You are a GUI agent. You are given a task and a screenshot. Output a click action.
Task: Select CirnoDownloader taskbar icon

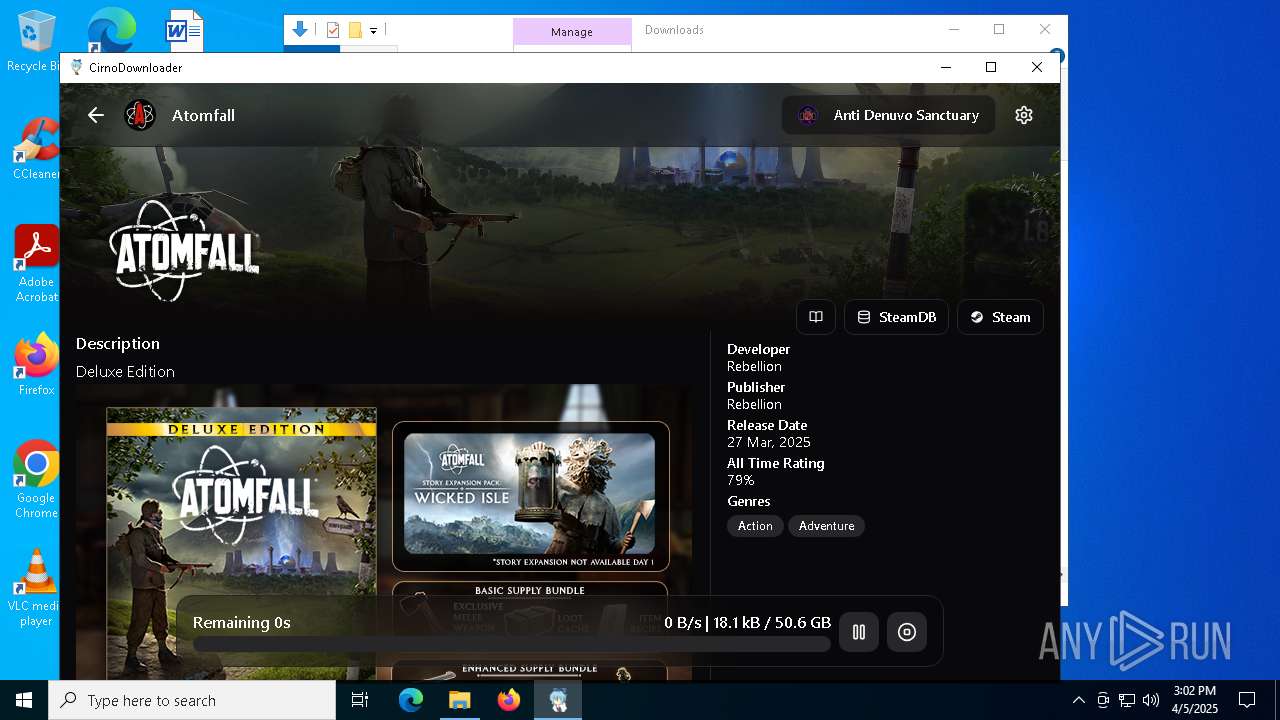coord(558,700)
